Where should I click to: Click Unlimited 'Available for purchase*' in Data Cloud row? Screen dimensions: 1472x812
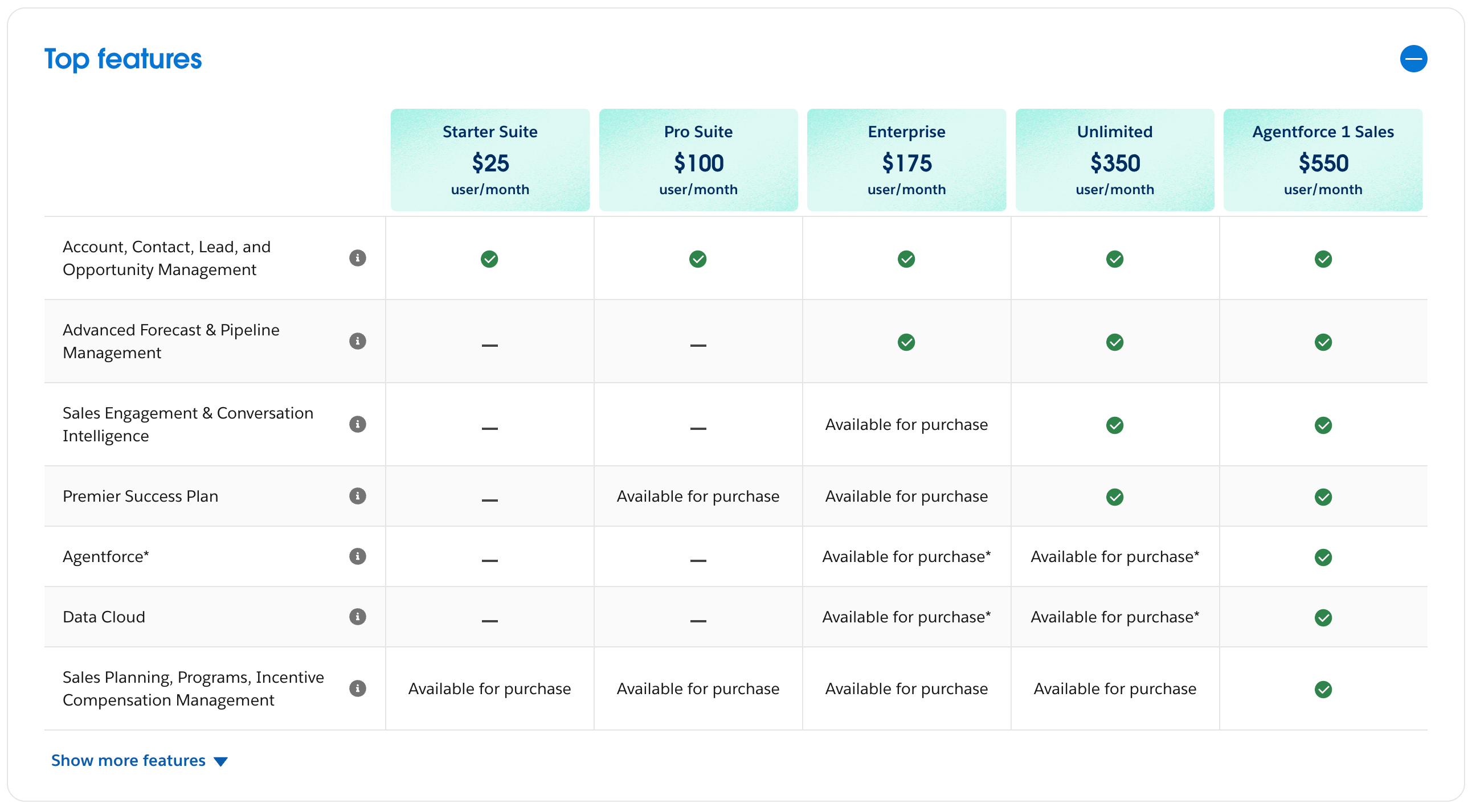click(1115, 617)
